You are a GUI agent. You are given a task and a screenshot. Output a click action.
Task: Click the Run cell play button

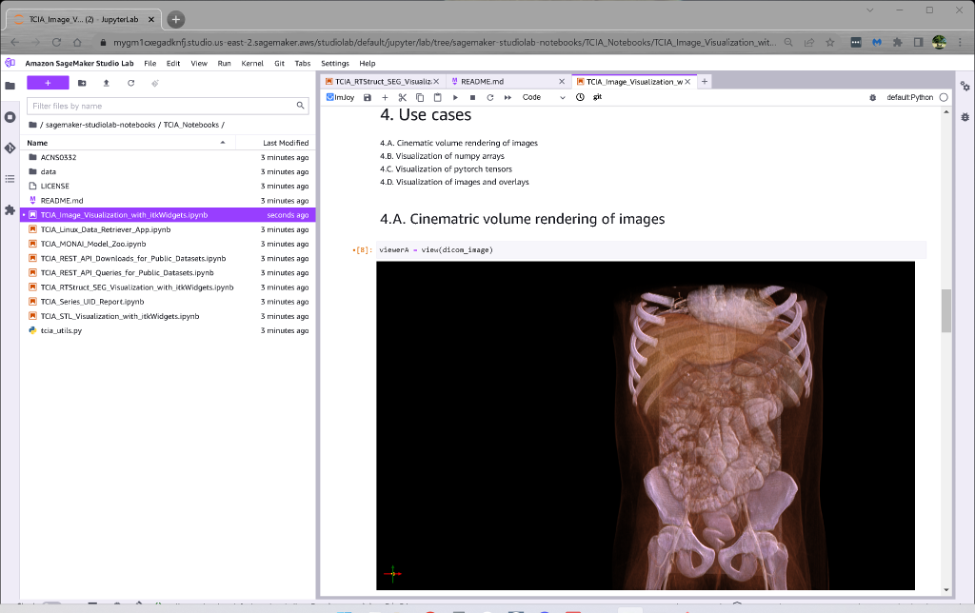point(455,98)
